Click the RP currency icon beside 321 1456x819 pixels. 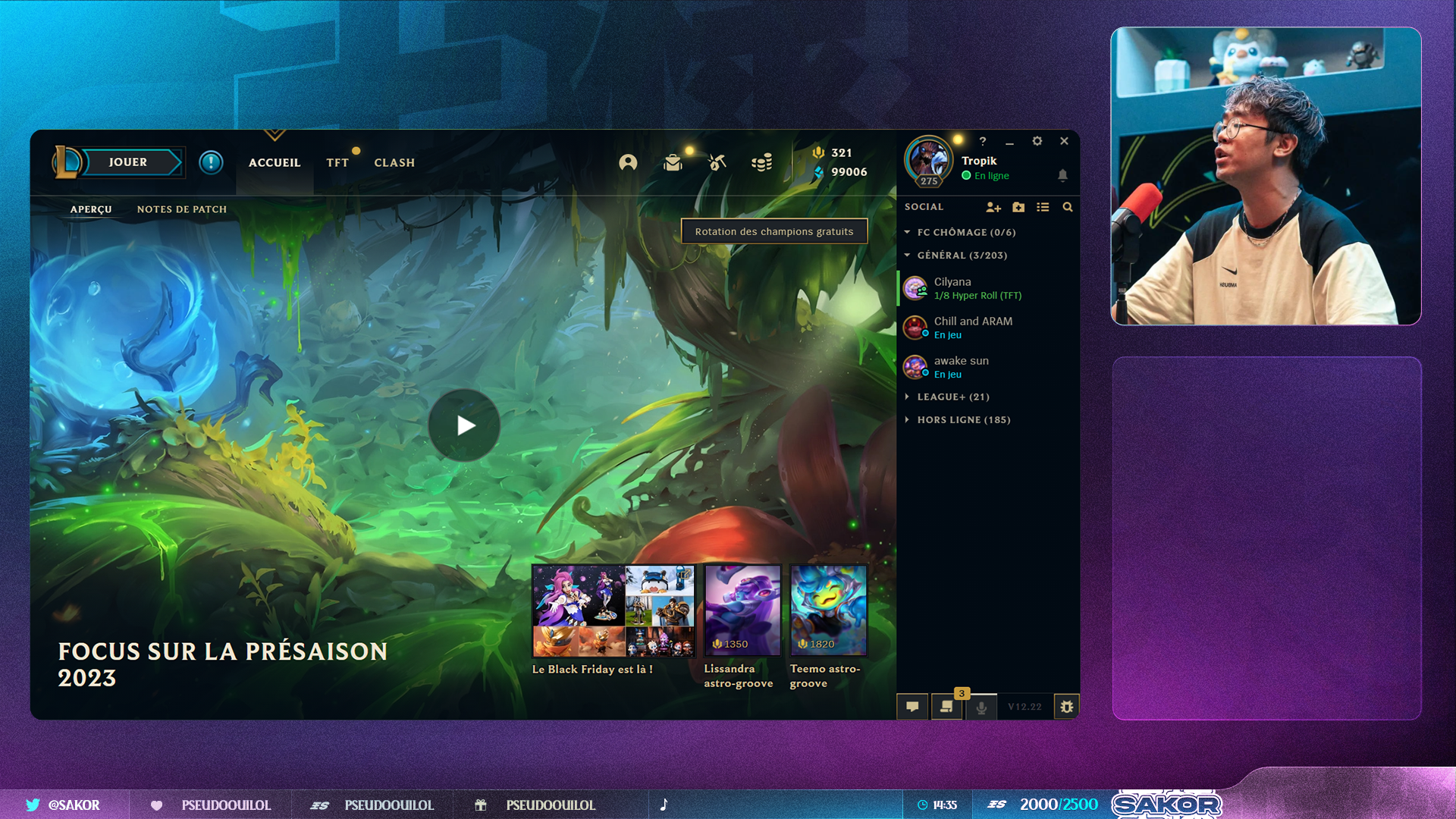click(818, 152)
